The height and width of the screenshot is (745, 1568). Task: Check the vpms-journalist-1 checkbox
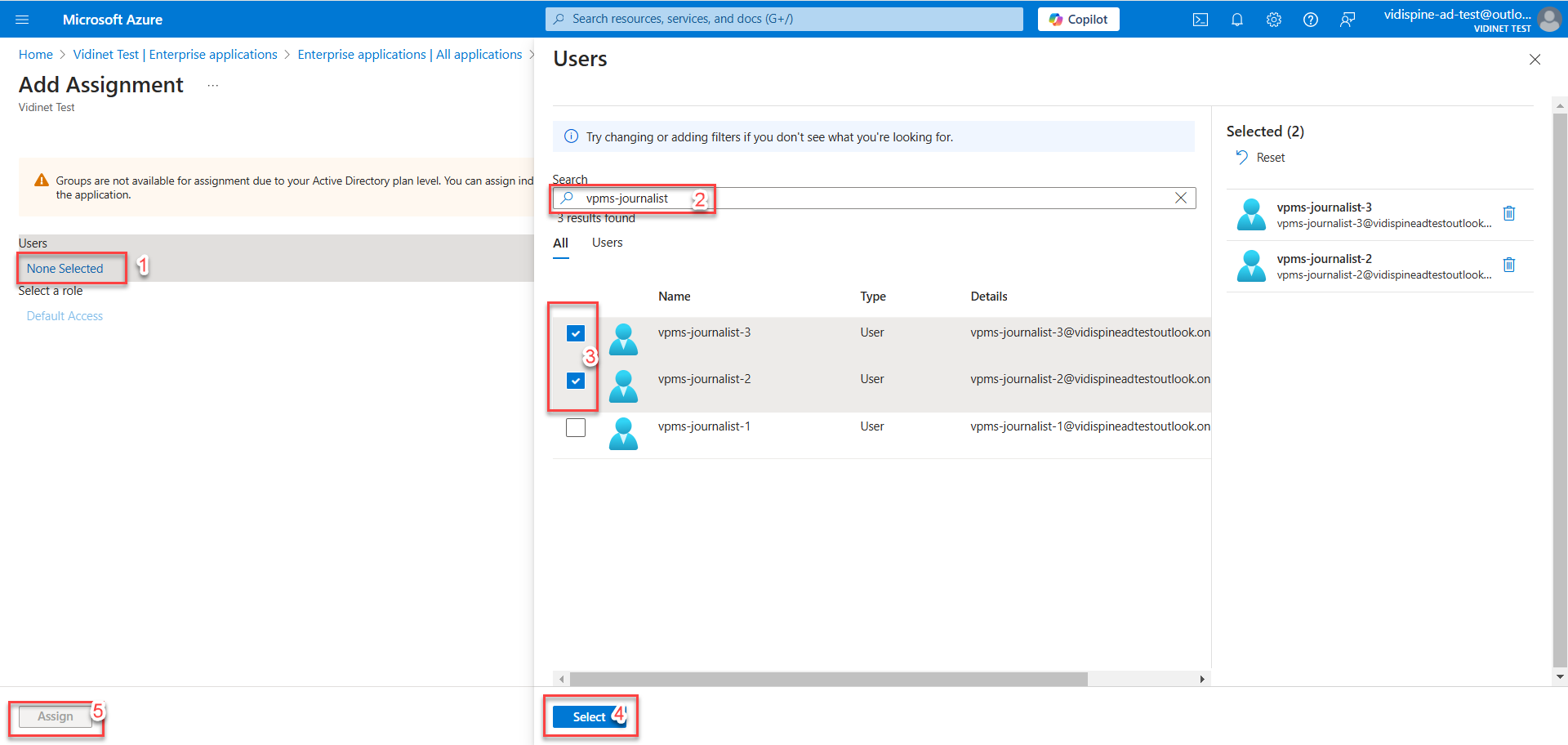coord(576,428)
